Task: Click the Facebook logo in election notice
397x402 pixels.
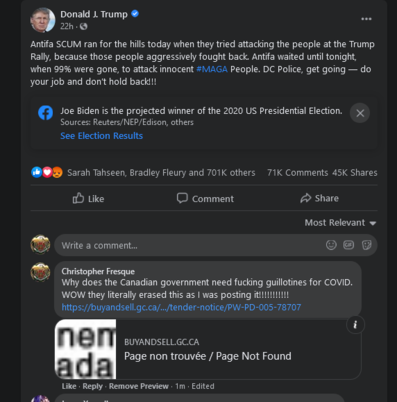Action: 45,113
